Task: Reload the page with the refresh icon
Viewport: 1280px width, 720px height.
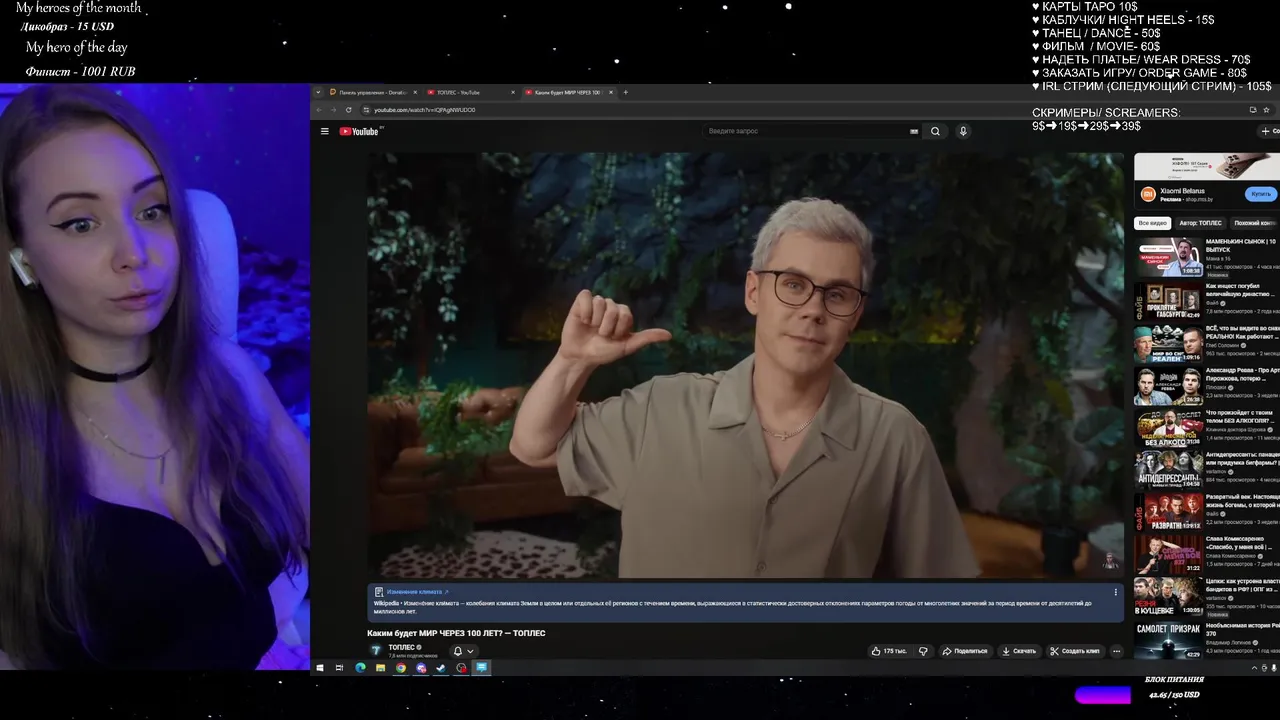Action: click(x=348, y=110)
